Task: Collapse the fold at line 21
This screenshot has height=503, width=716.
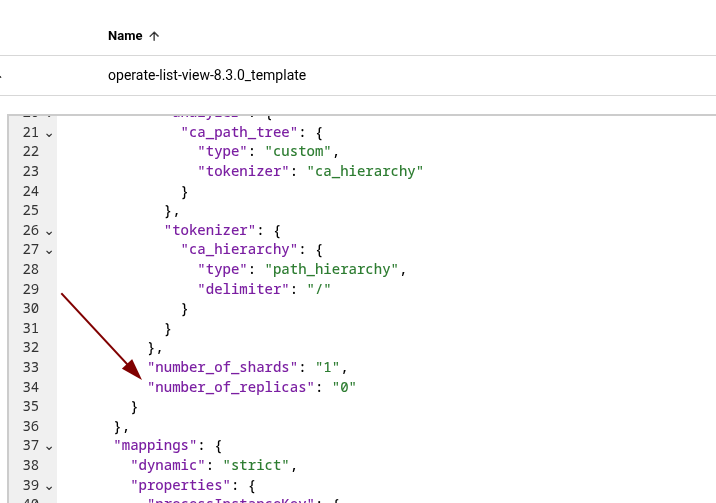Action: click(49, 134)
